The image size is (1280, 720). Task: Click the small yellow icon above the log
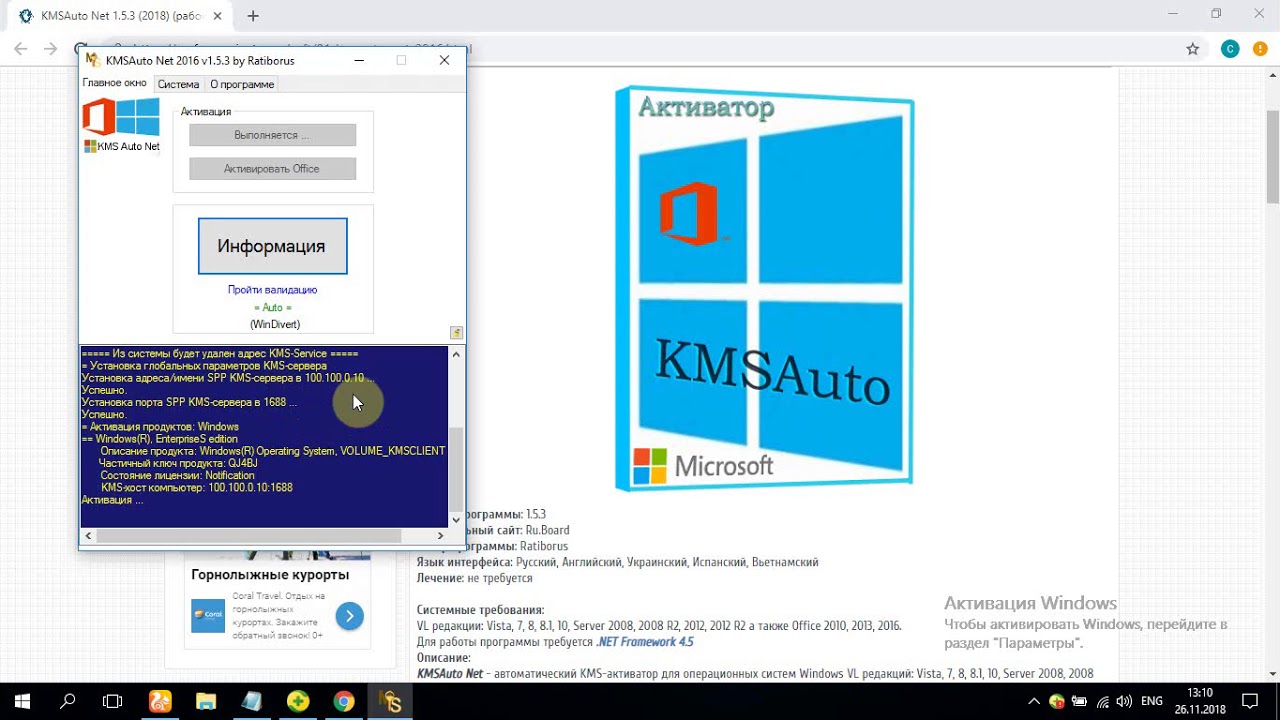click(456, 333)
